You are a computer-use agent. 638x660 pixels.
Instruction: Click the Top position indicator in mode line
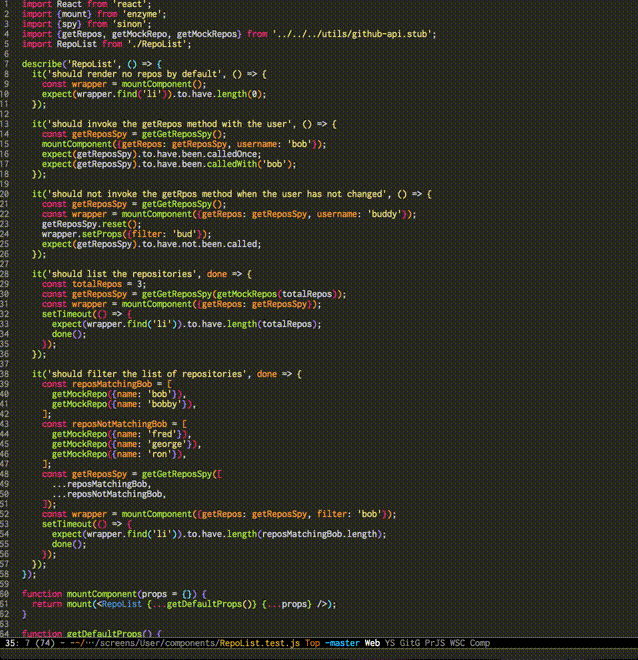(x=313, y=642)
